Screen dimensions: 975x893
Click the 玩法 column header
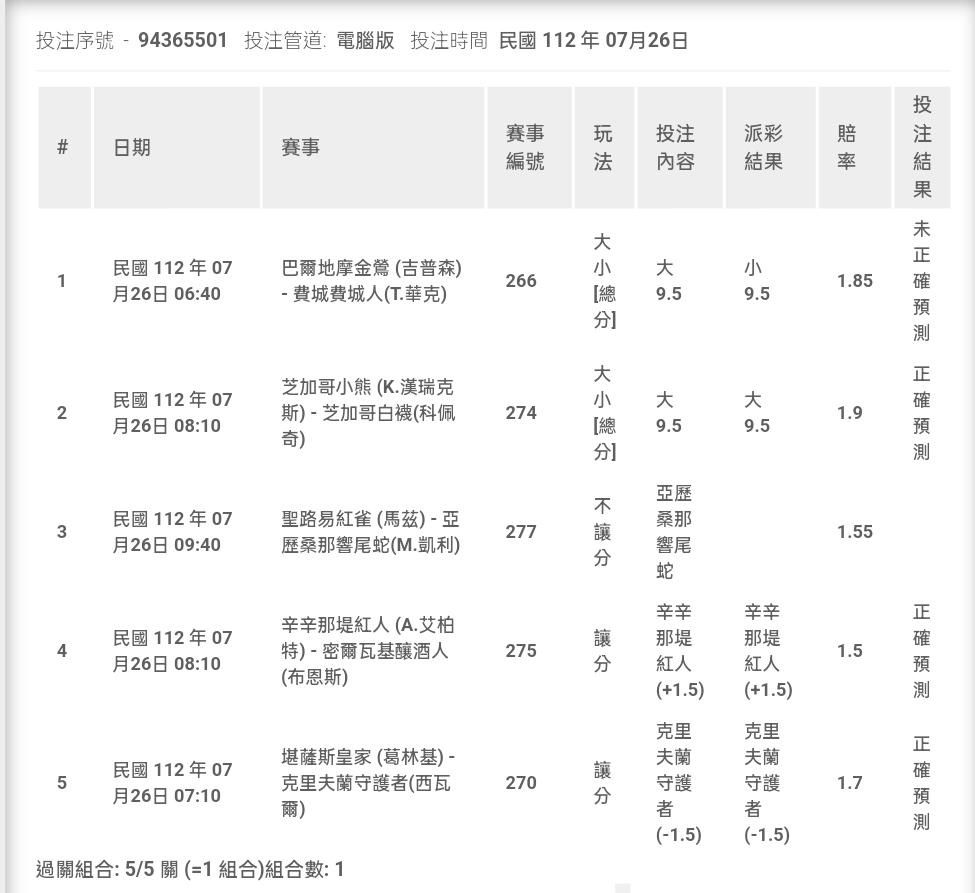pyautogui.click(x=603, y=148)
